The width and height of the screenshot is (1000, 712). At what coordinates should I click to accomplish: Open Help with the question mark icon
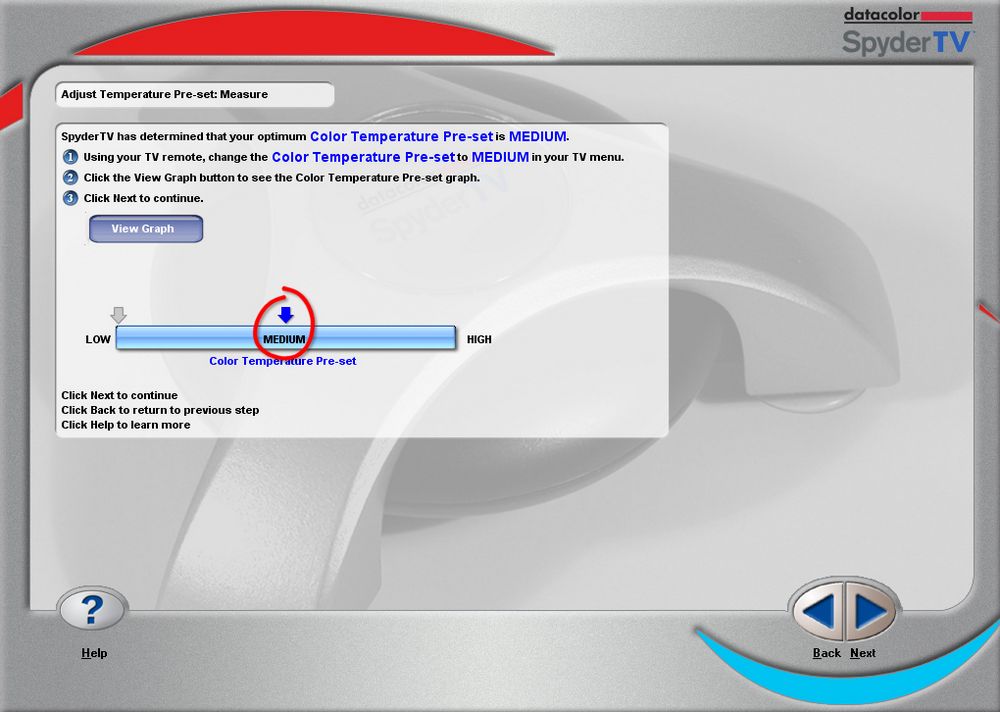(x=92, y=610)
